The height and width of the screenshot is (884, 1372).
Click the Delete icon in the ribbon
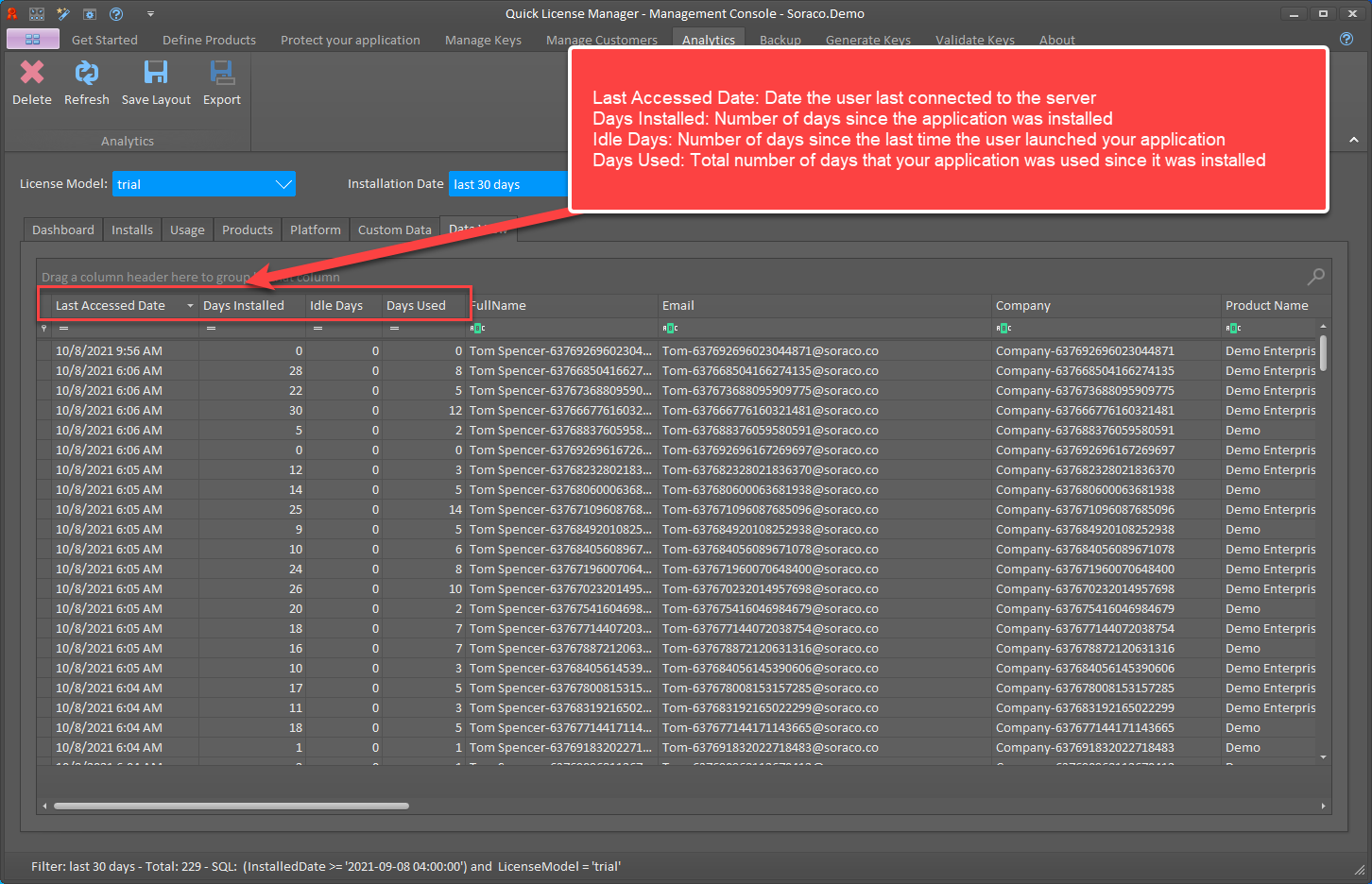(32, 73)
